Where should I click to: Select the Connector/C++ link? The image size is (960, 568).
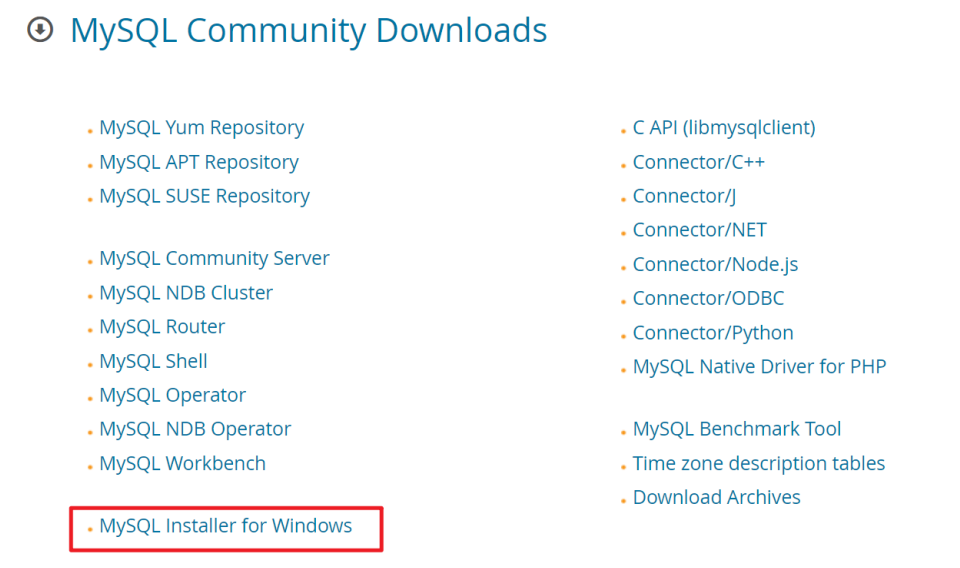tap(699, 162)
